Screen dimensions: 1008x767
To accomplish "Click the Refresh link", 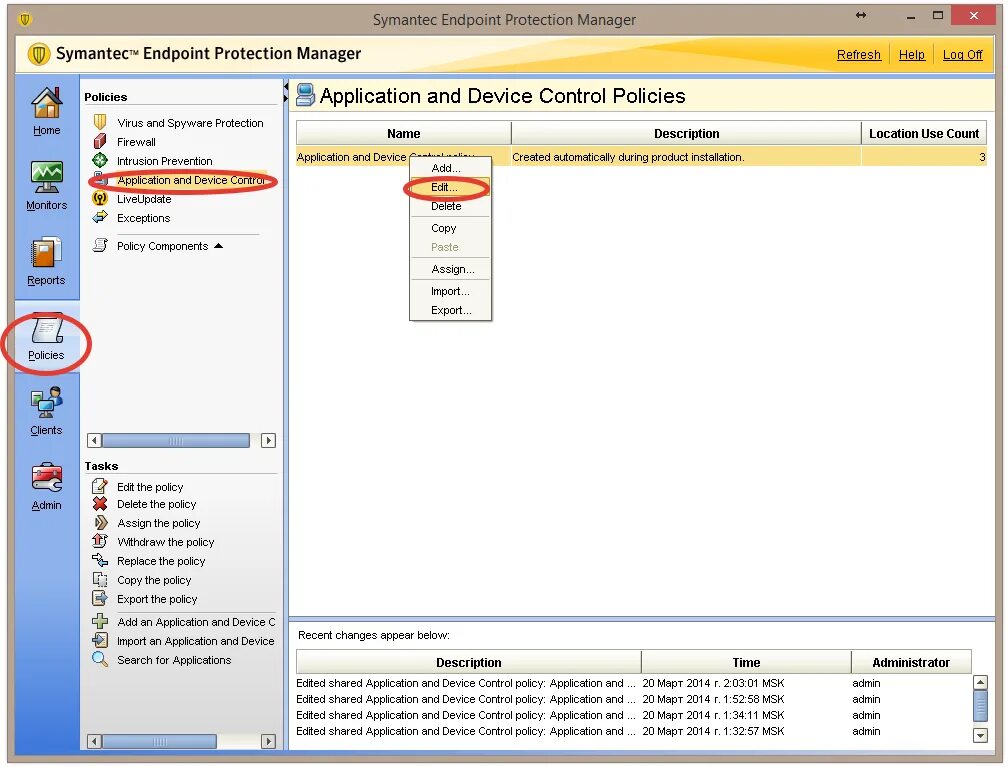I will 858,55.
